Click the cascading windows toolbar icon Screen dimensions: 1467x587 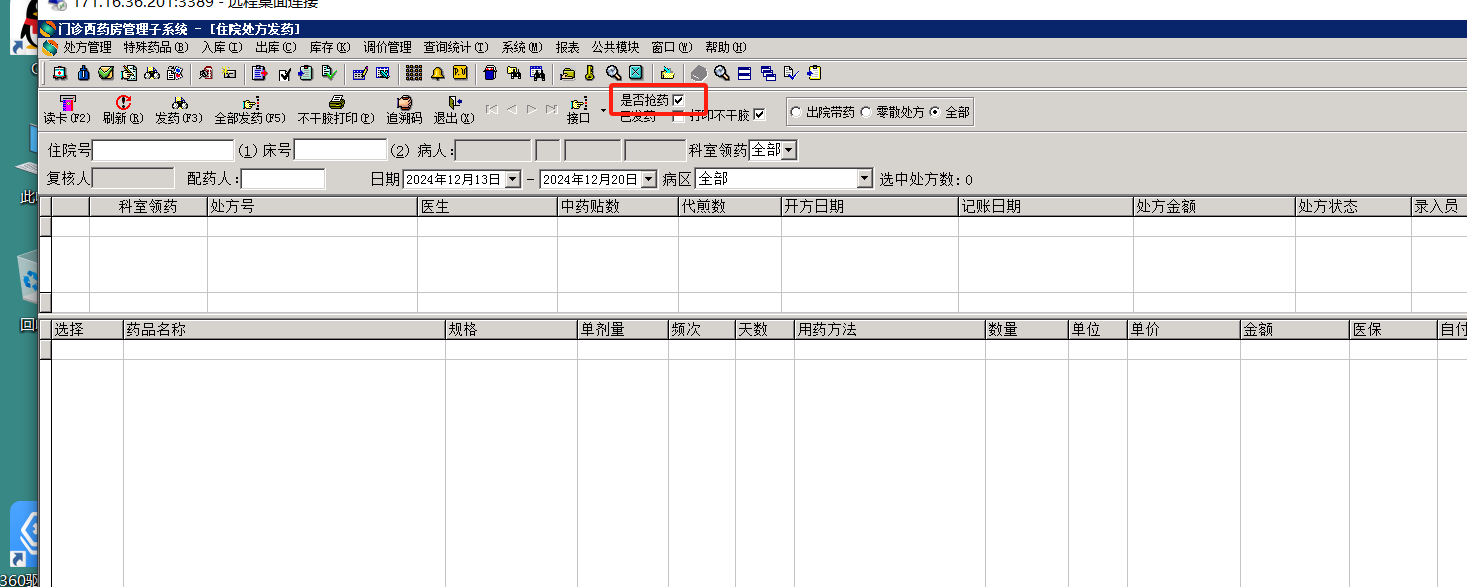[768, 73]
